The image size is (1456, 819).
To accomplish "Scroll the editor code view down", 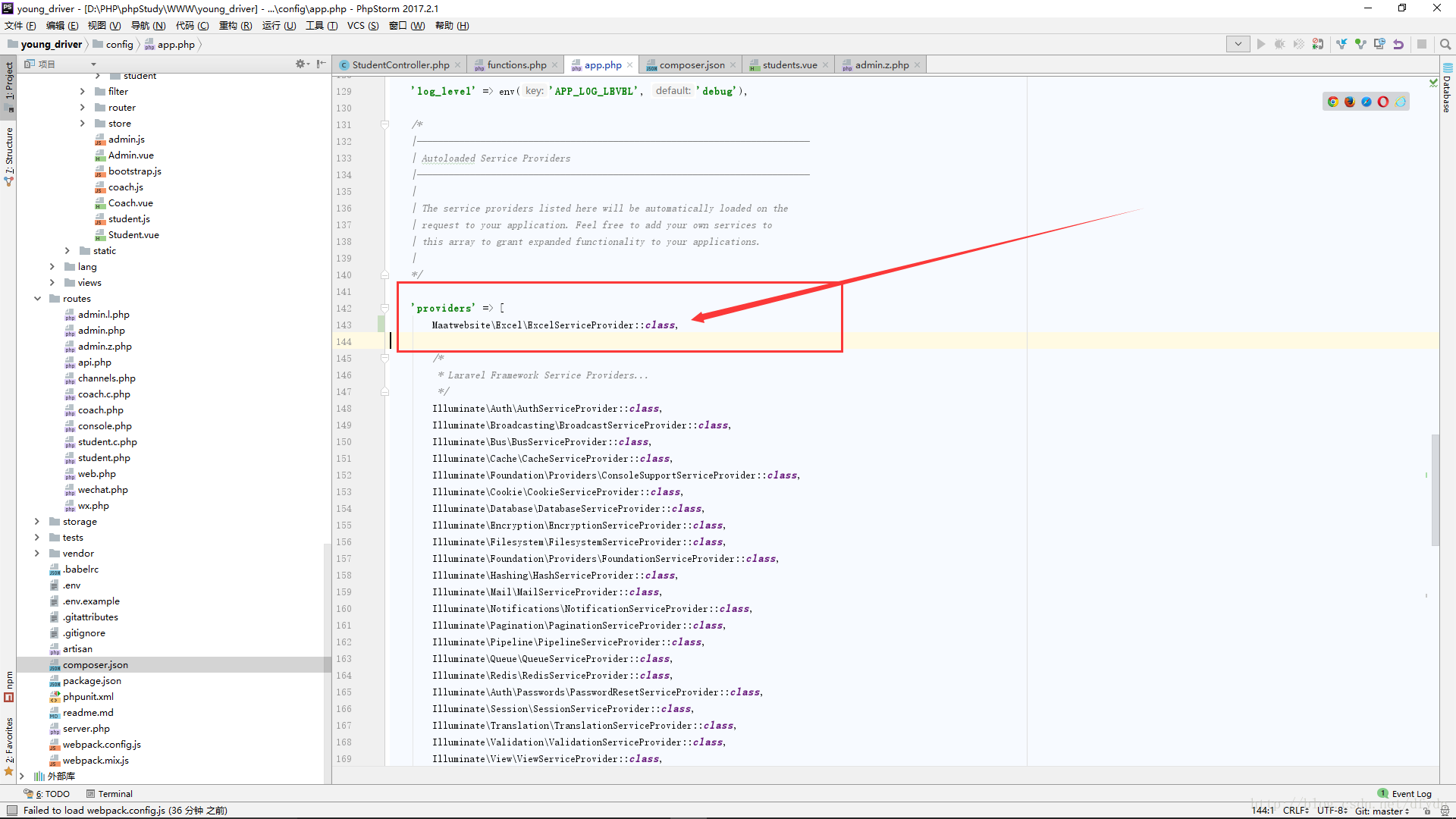I will click(1436, 600).
